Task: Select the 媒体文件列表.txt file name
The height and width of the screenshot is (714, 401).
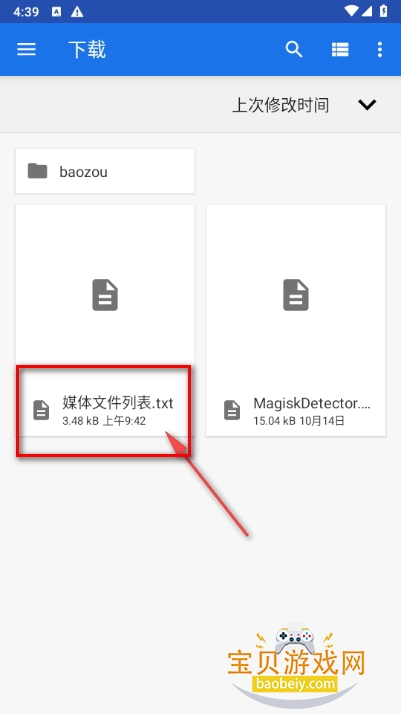Action: [118, 403]
